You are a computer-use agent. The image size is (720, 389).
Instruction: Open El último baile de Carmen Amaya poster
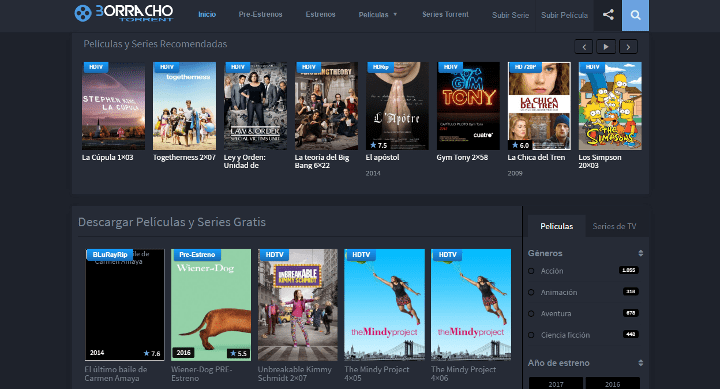point(124,304)
